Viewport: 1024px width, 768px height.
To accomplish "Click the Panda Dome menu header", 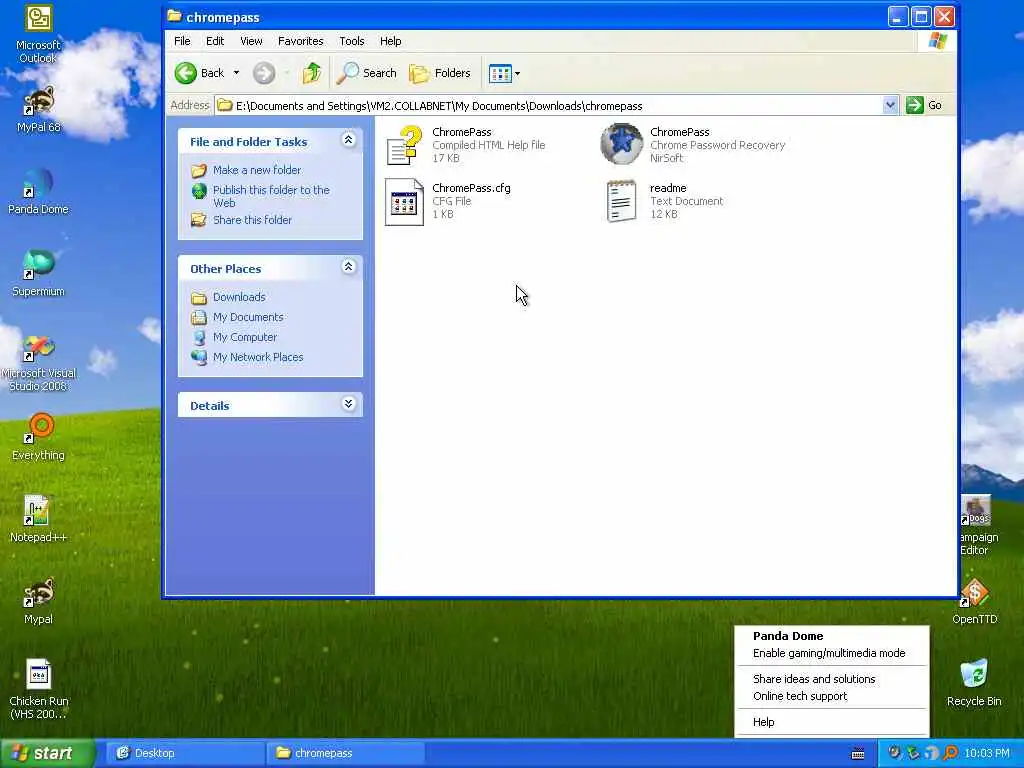I will [x=788, y=636].
